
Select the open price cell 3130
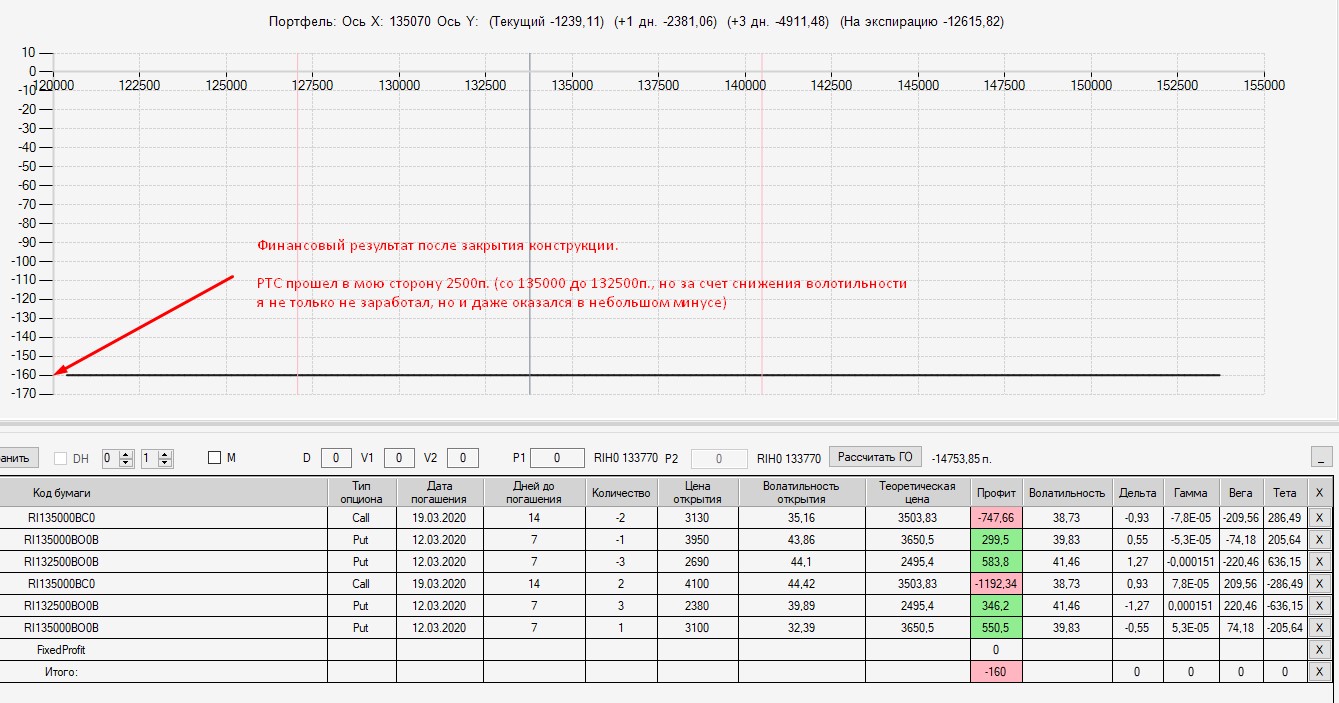click(697, 517)
